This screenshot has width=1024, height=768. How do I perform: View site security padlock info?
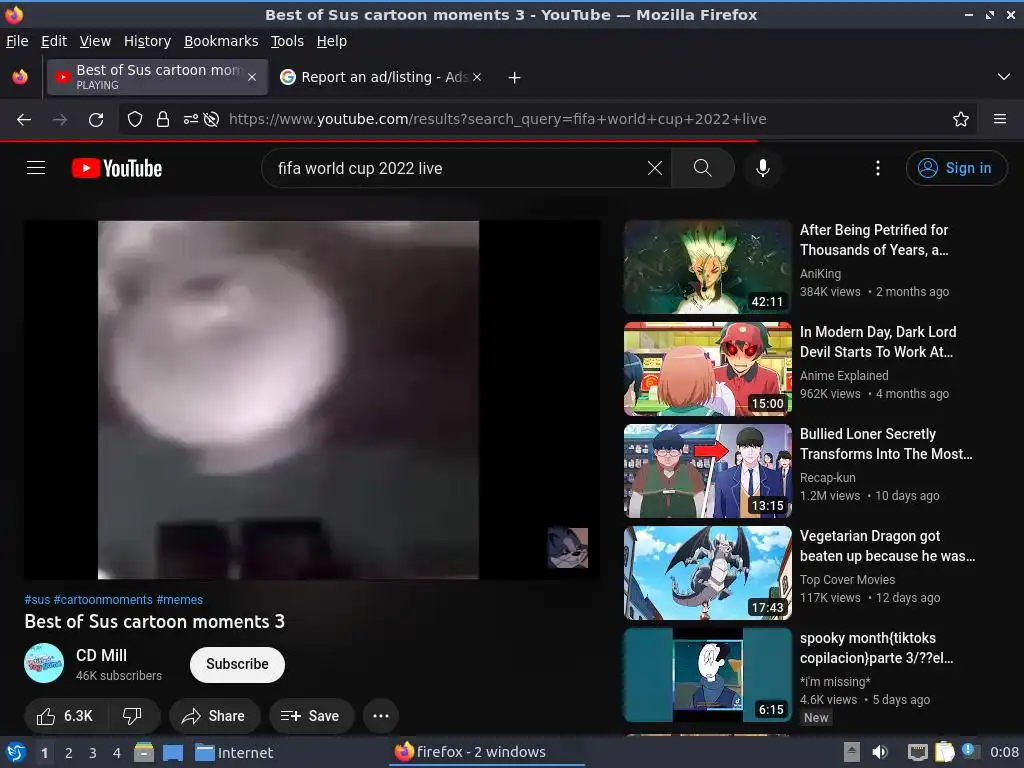[x=163, y=119]
